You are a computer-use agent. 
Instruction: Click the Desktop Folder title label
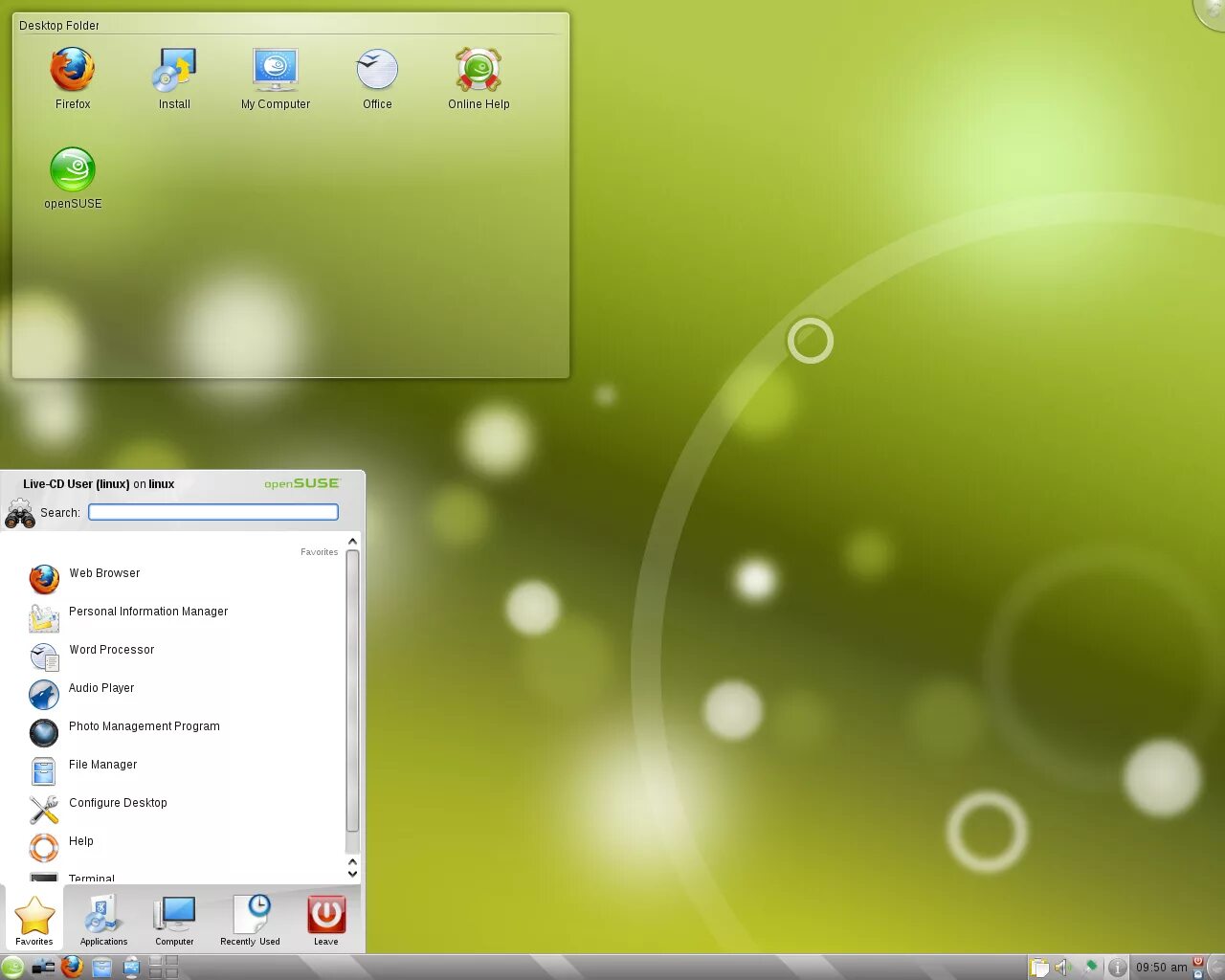click(x=59, y=26)
